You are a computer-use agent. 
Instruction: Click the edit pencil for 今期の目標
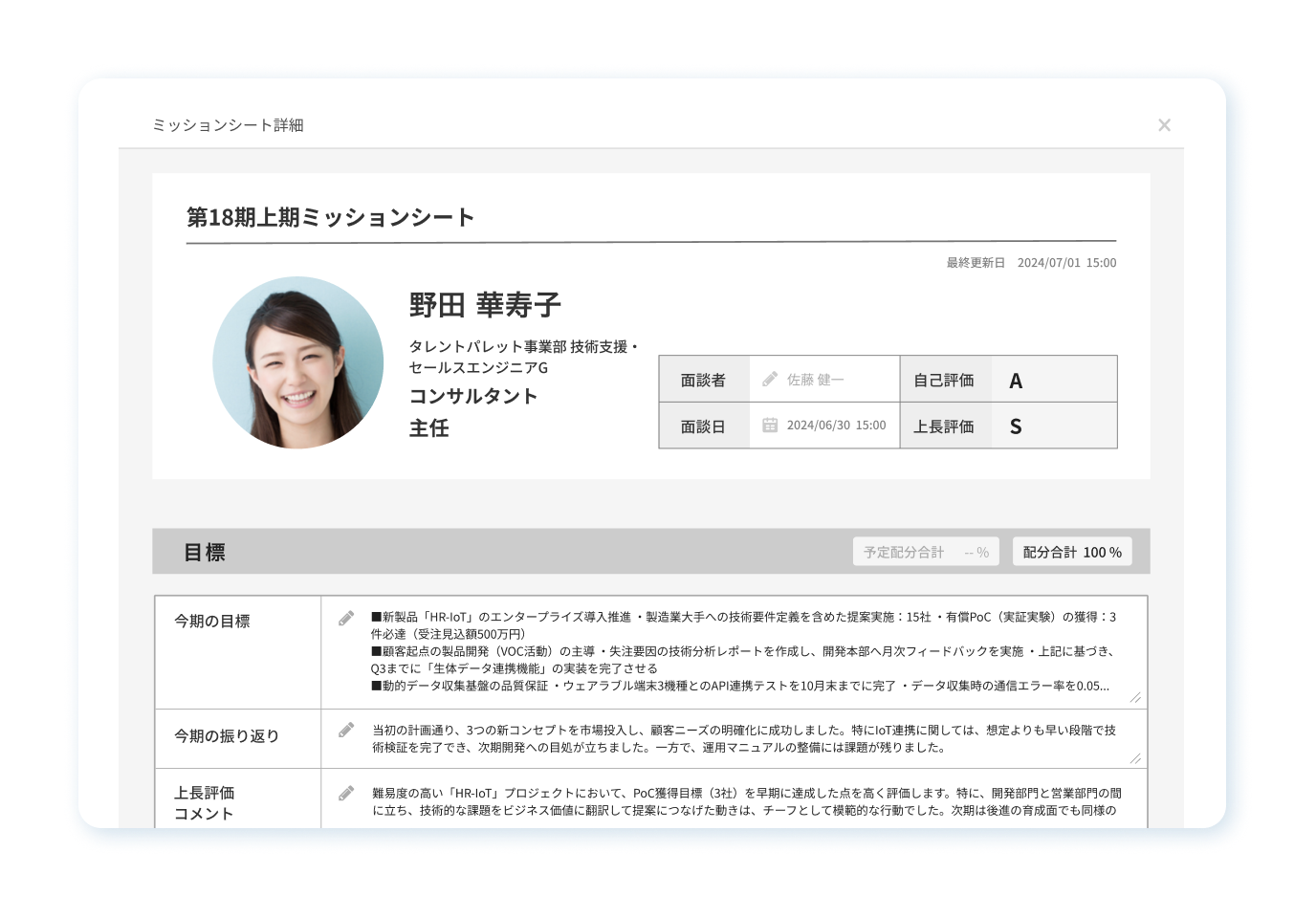(346, 619)
